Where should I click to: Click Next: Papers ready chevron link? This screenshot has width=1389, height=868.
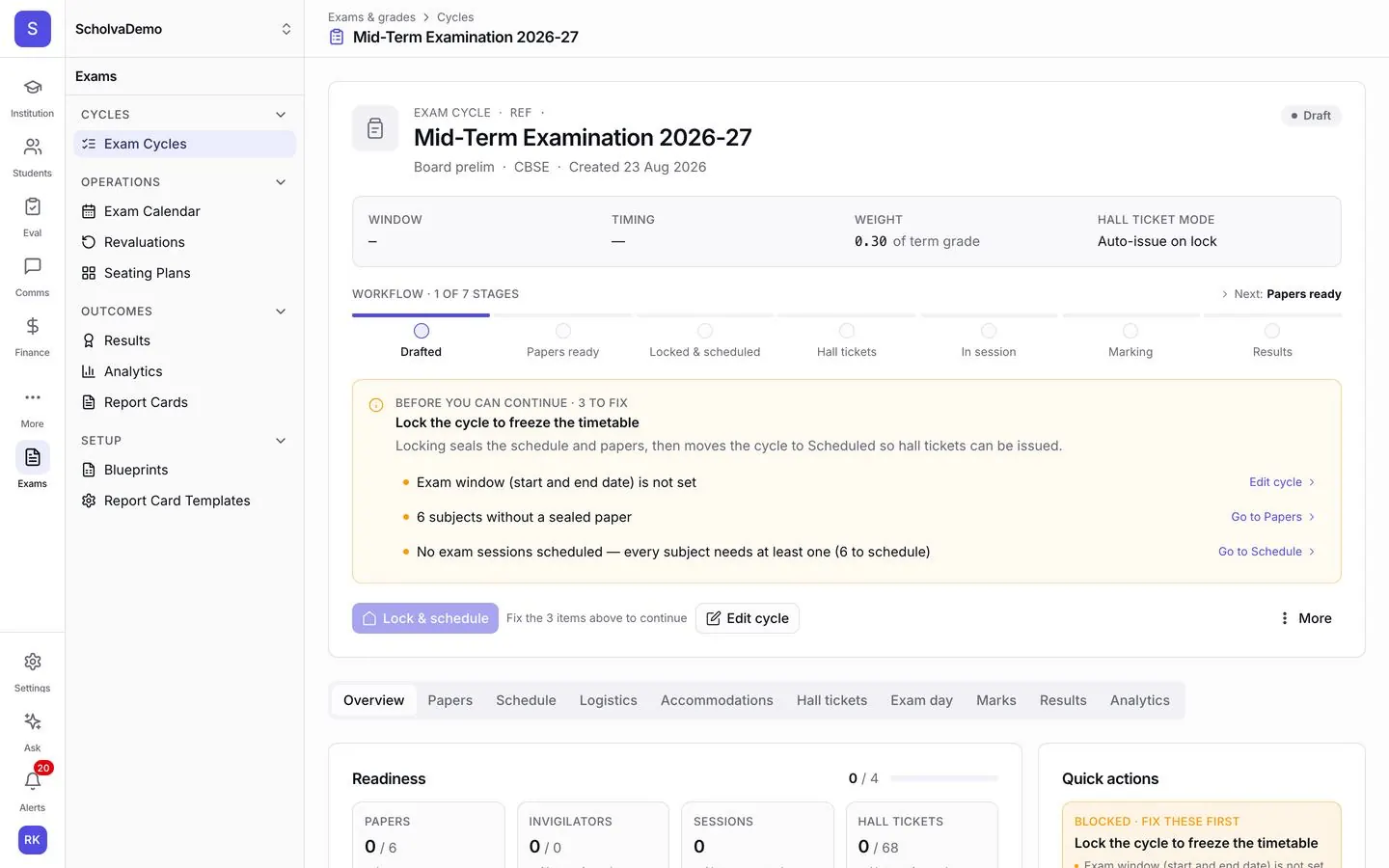(1281, 294)
